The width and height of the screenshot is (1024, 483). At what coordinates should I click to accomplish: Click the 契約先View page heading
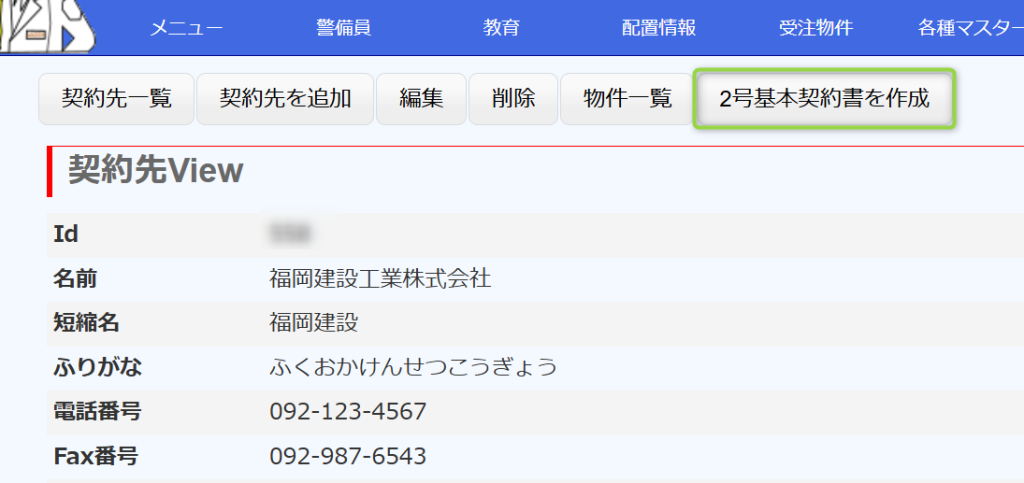(x=156, y=171)
